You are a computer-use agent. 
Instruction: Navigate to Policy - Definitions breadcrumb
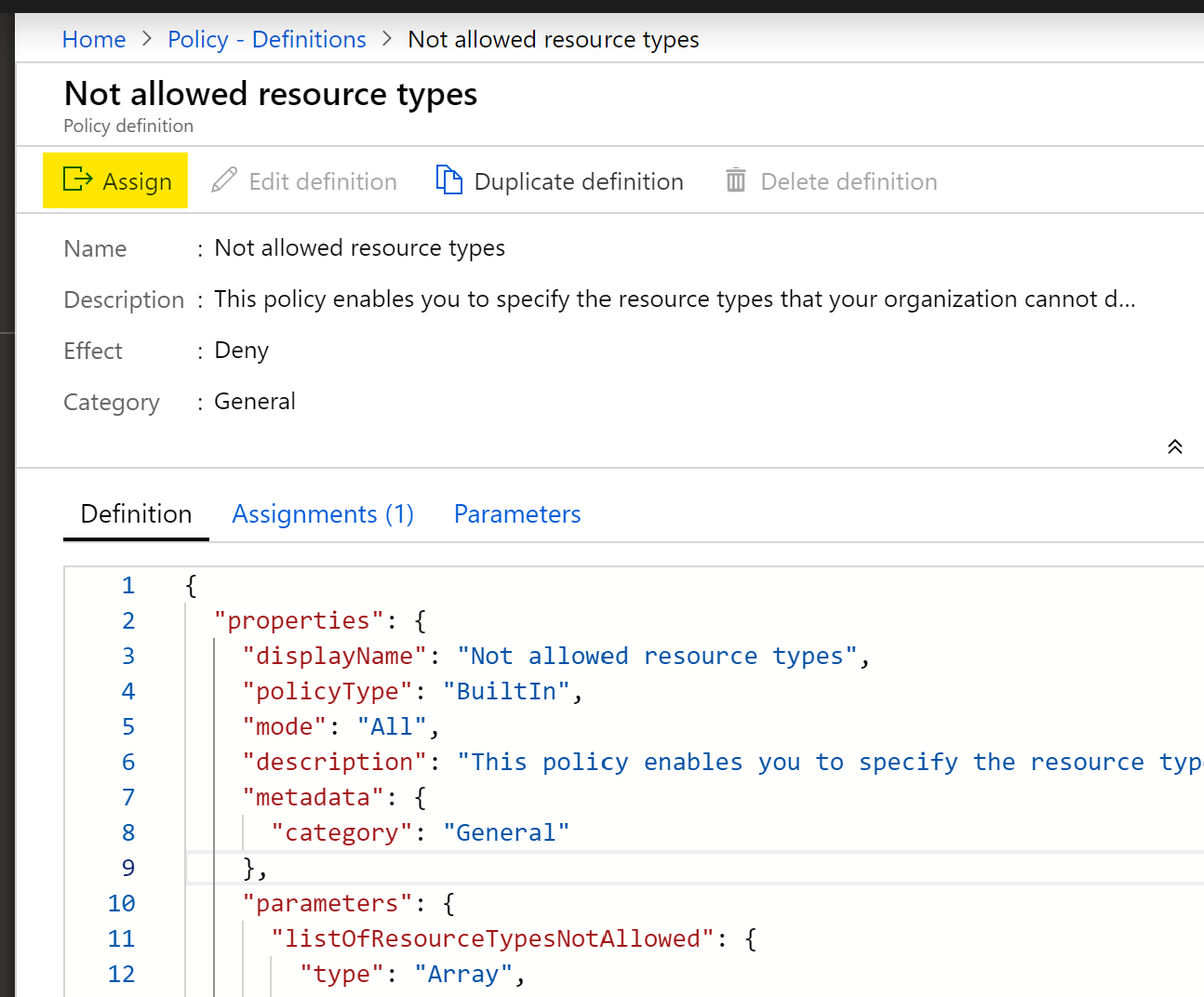267,40
